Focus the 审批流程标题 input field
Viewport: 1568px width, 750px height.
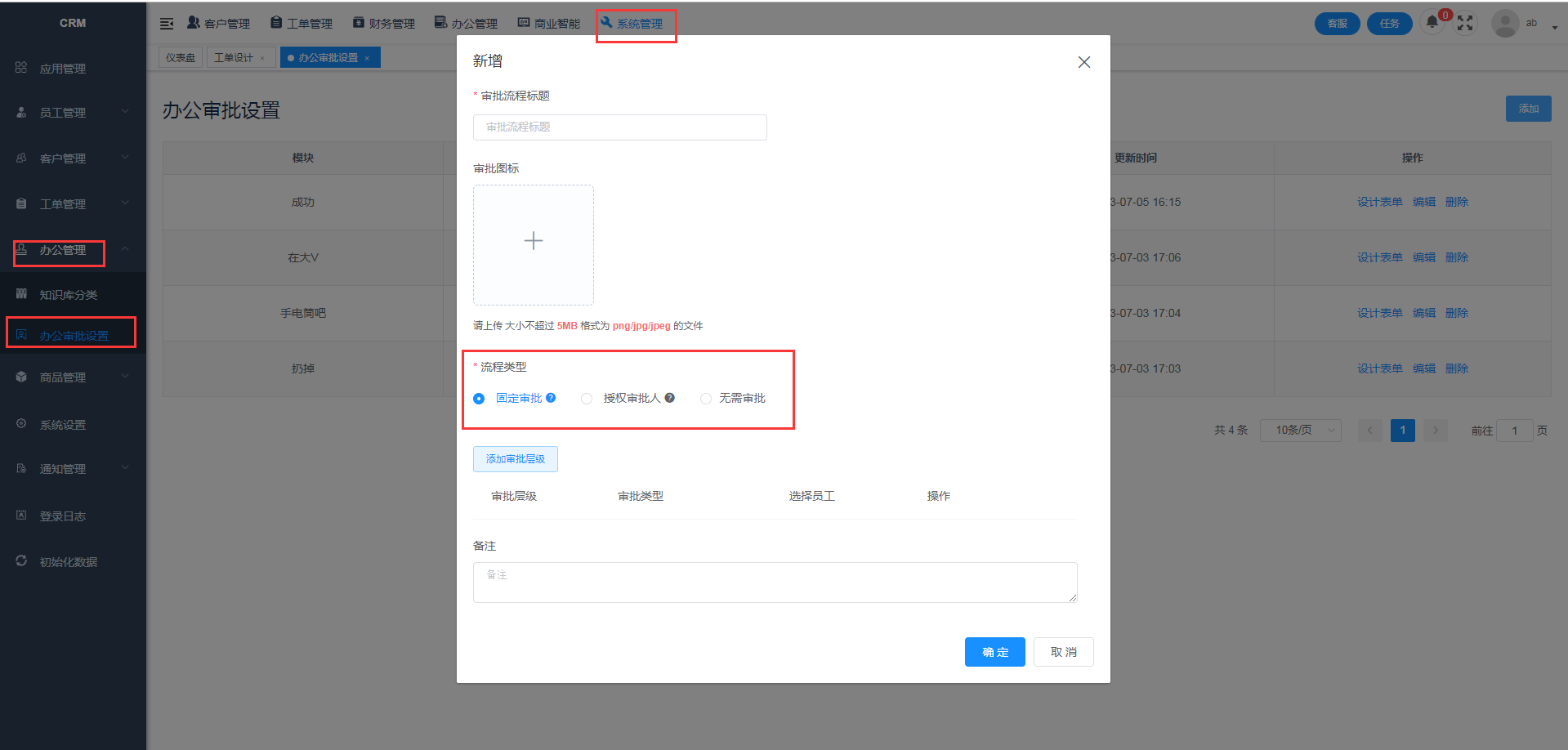coord(620,127)
